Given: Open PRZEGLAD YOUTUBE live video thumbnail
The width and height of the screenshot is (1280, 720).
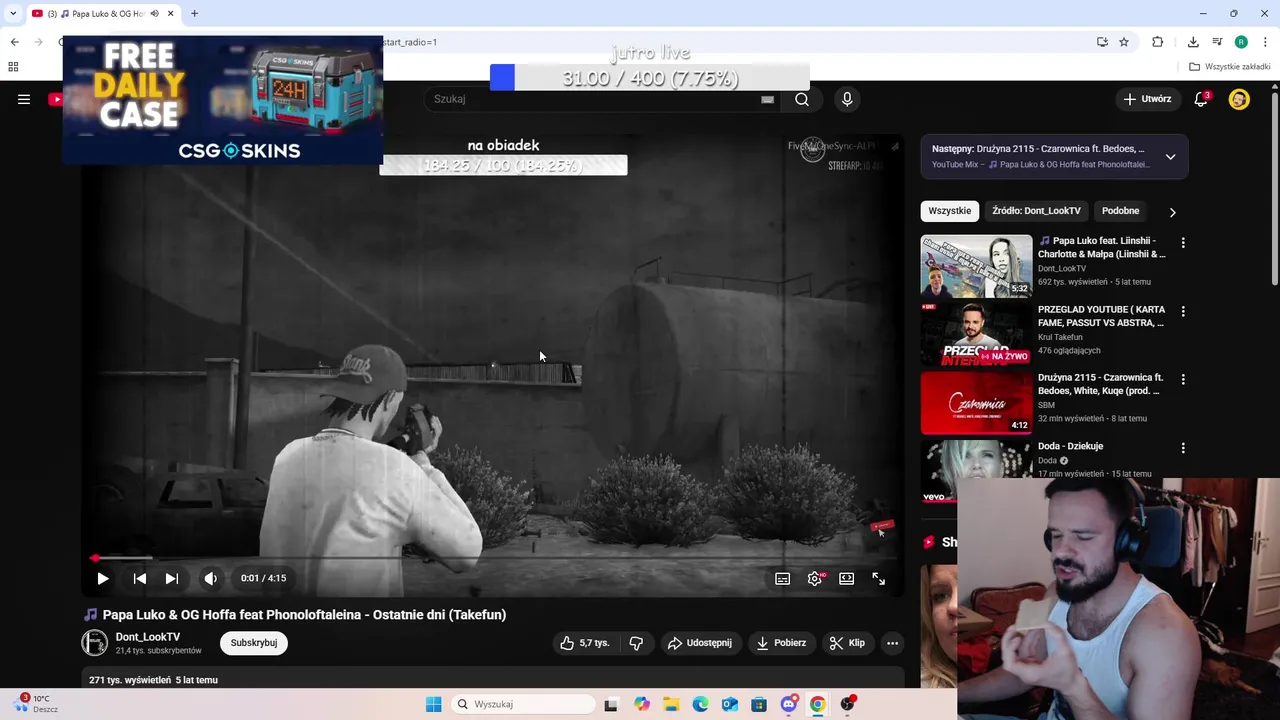Looking at the screenshot, I should point(976,334).
